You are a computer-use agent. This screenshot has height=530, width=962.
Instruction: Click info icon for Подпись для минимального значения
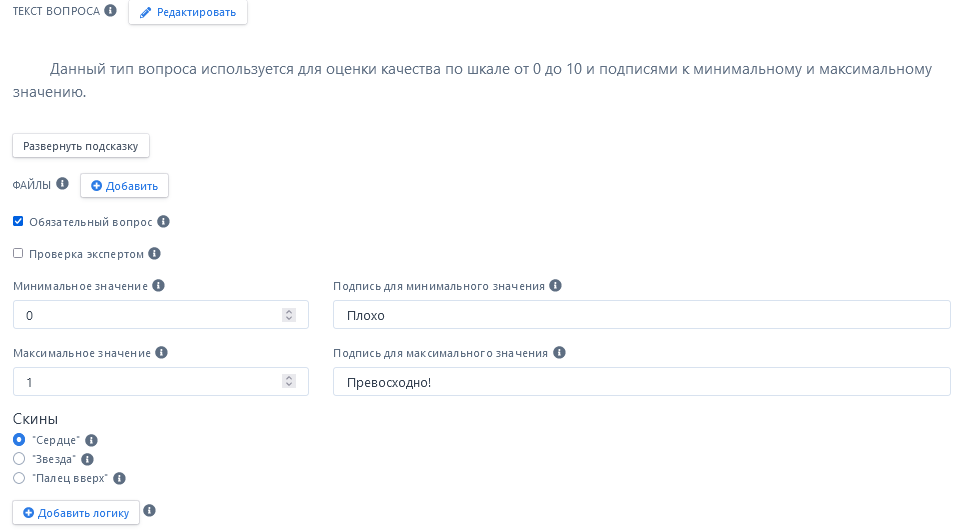556,286
